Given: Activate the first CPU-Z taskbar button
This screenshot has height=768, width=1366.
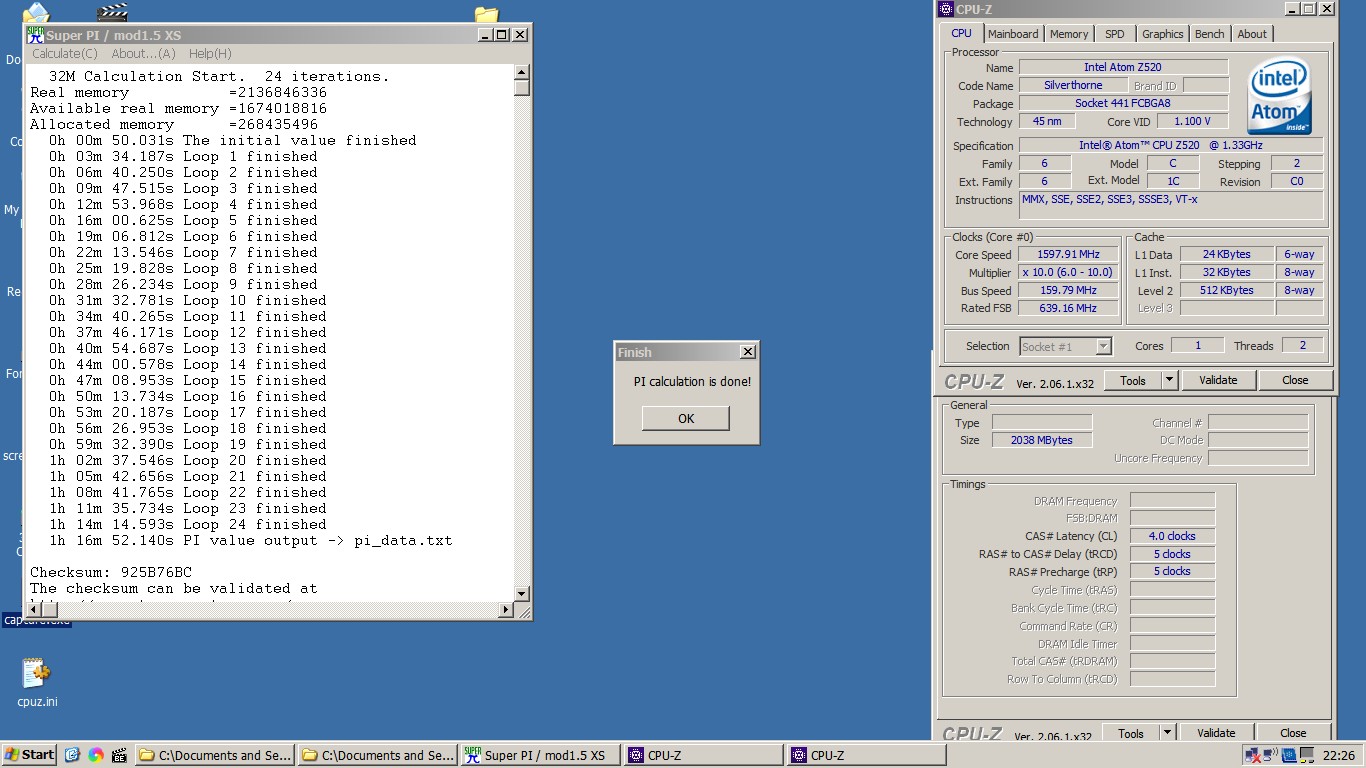Looking at the screenshot, I should [x=703, y=755].
